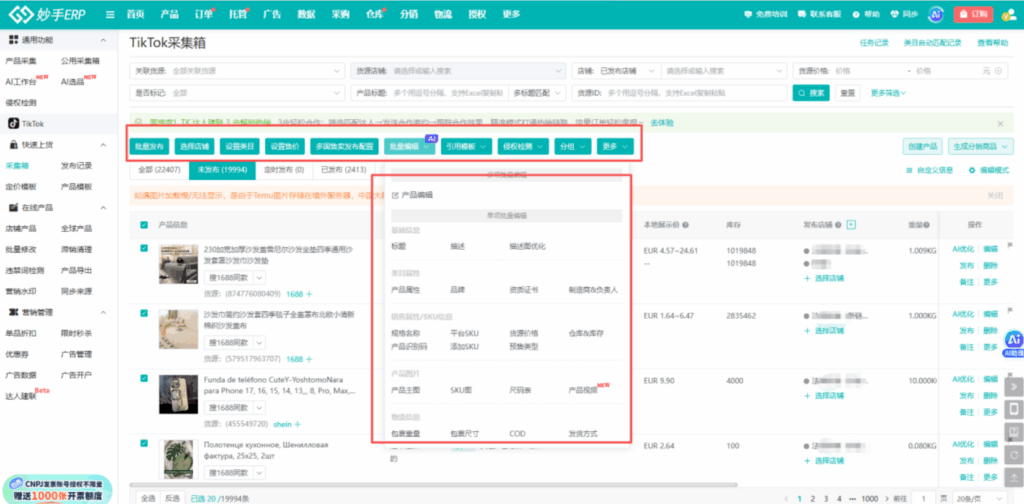1024x504 pixels.
Task: Open the 生成分销商品 dropdown
Action: tap(980, 147)
